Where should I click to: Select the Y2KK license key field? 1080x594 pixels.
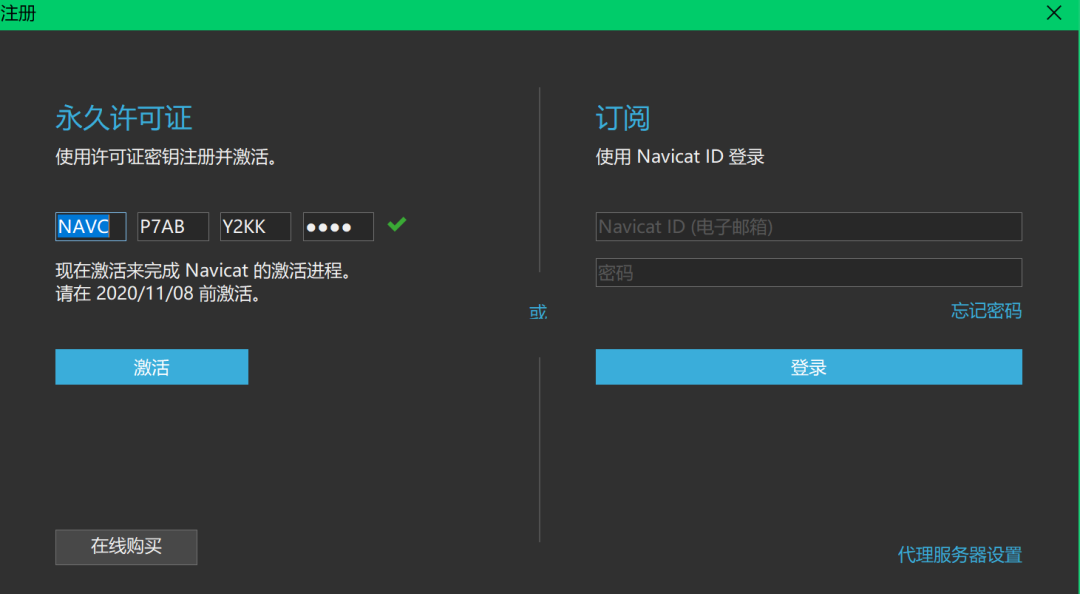pyautogui.click(x=256, y=227)
